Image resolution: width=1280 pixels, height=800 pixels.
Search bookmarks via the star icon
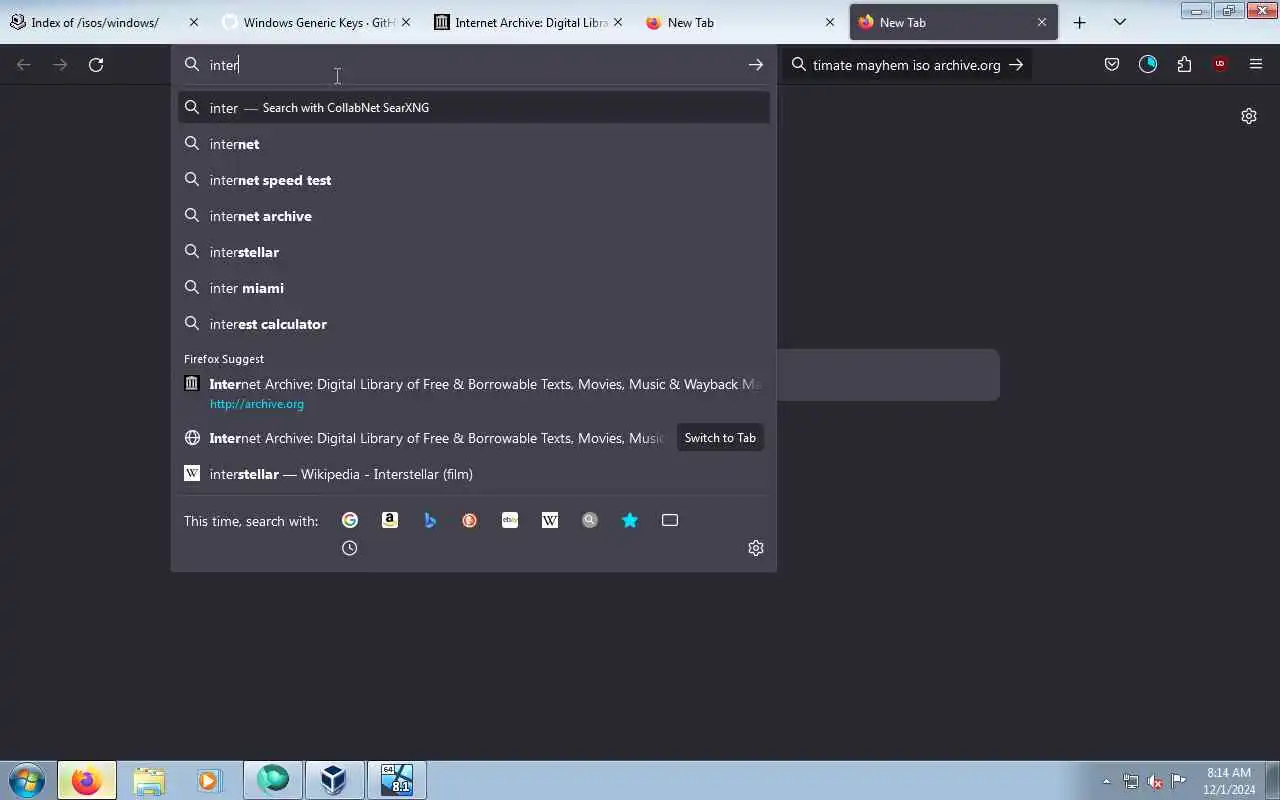click(x=630, y=520)
